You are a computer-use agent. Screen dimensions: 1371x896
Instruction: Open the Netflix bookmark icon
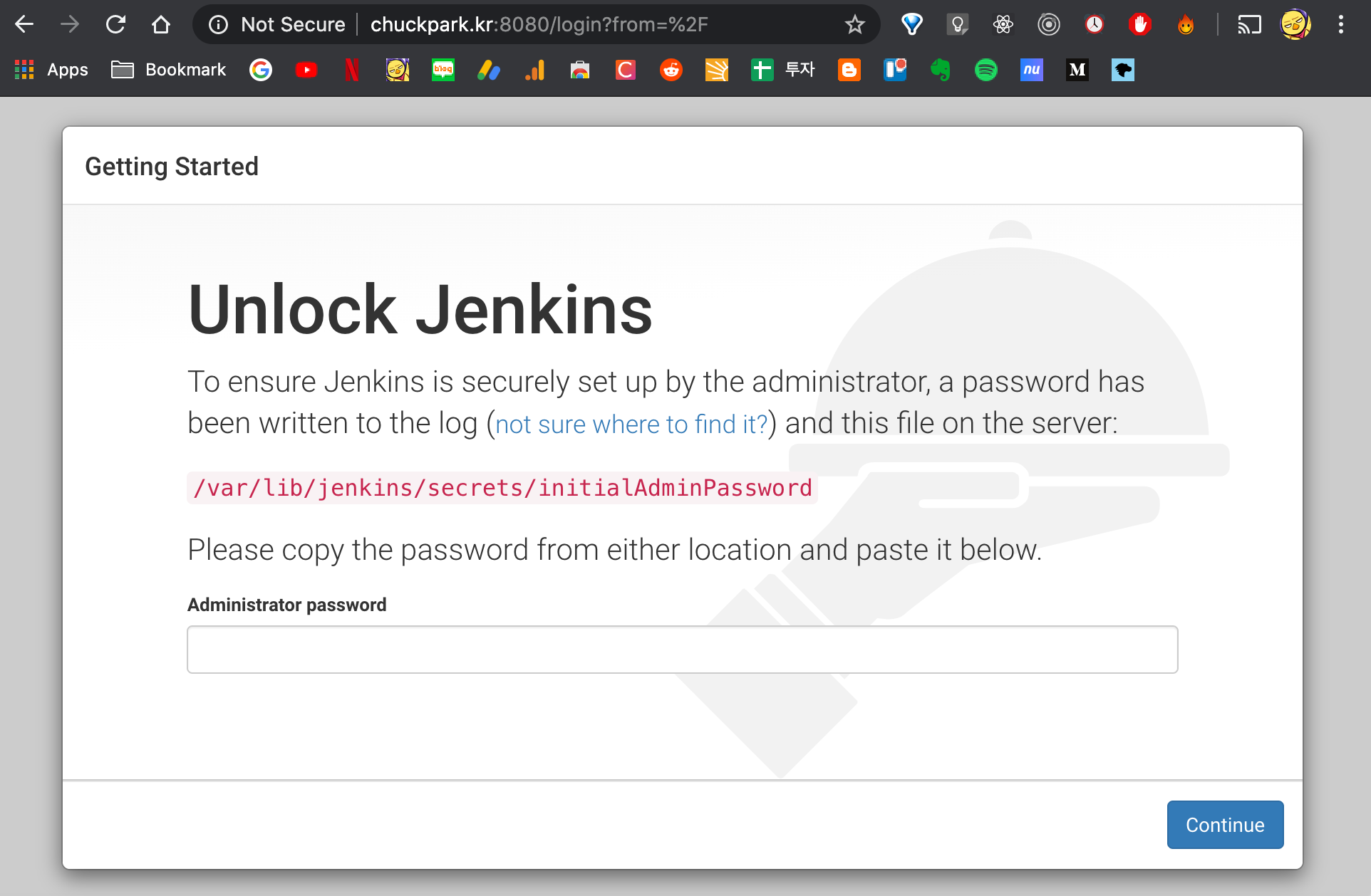pos(352,70)
